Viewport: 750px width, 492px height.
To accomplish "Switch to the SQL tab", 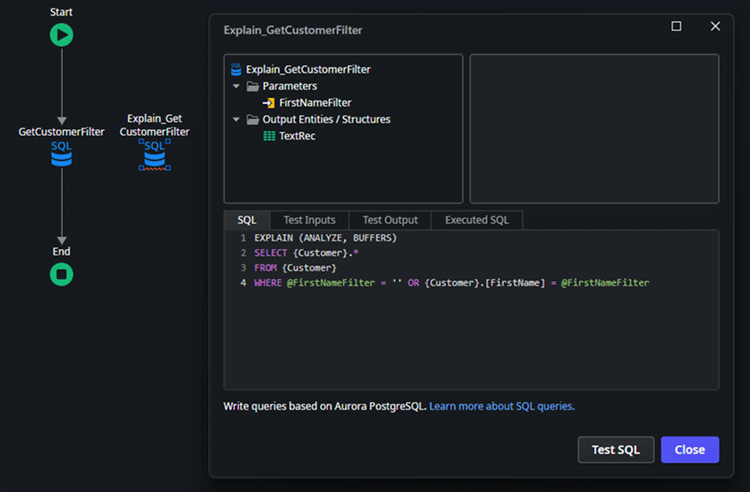I will 247,220.
